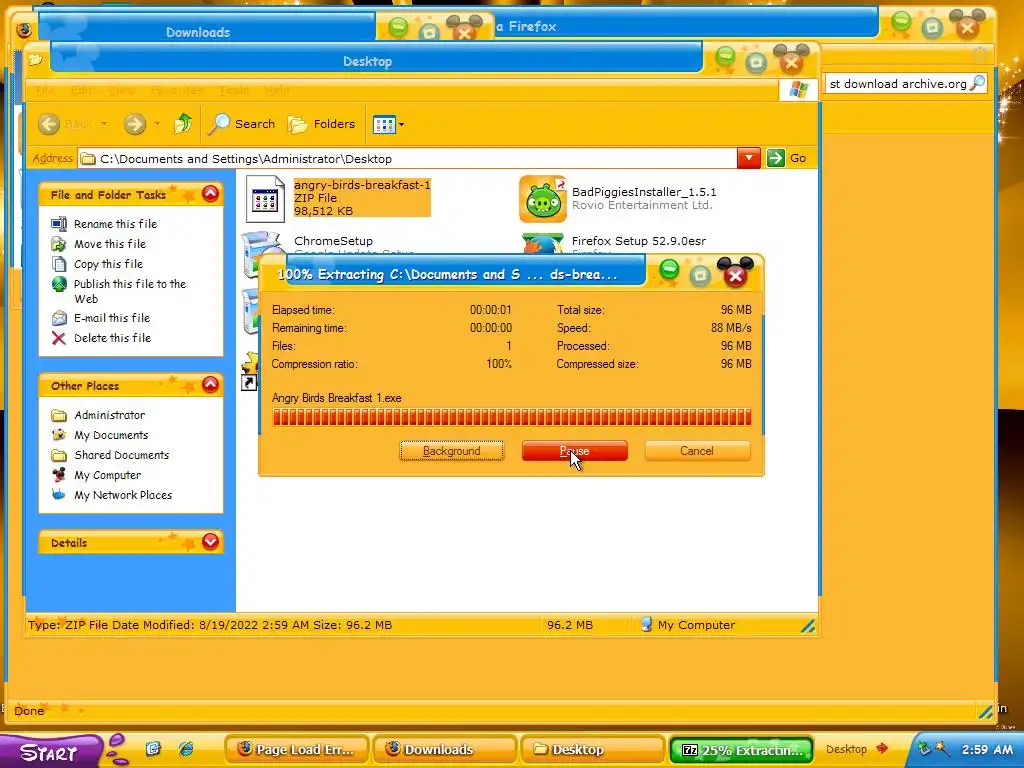Select the angry-birds-breakfast-1 ZIP file icon

[x=265, y=199]
